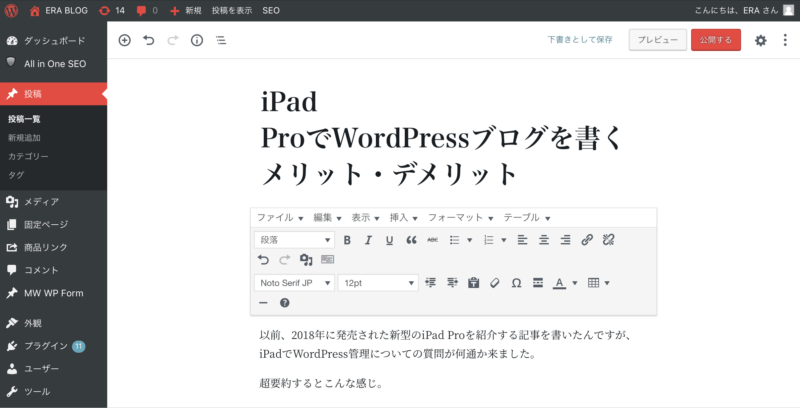Expand the bulleted list style arrow
800x408 pixels.
469,240
